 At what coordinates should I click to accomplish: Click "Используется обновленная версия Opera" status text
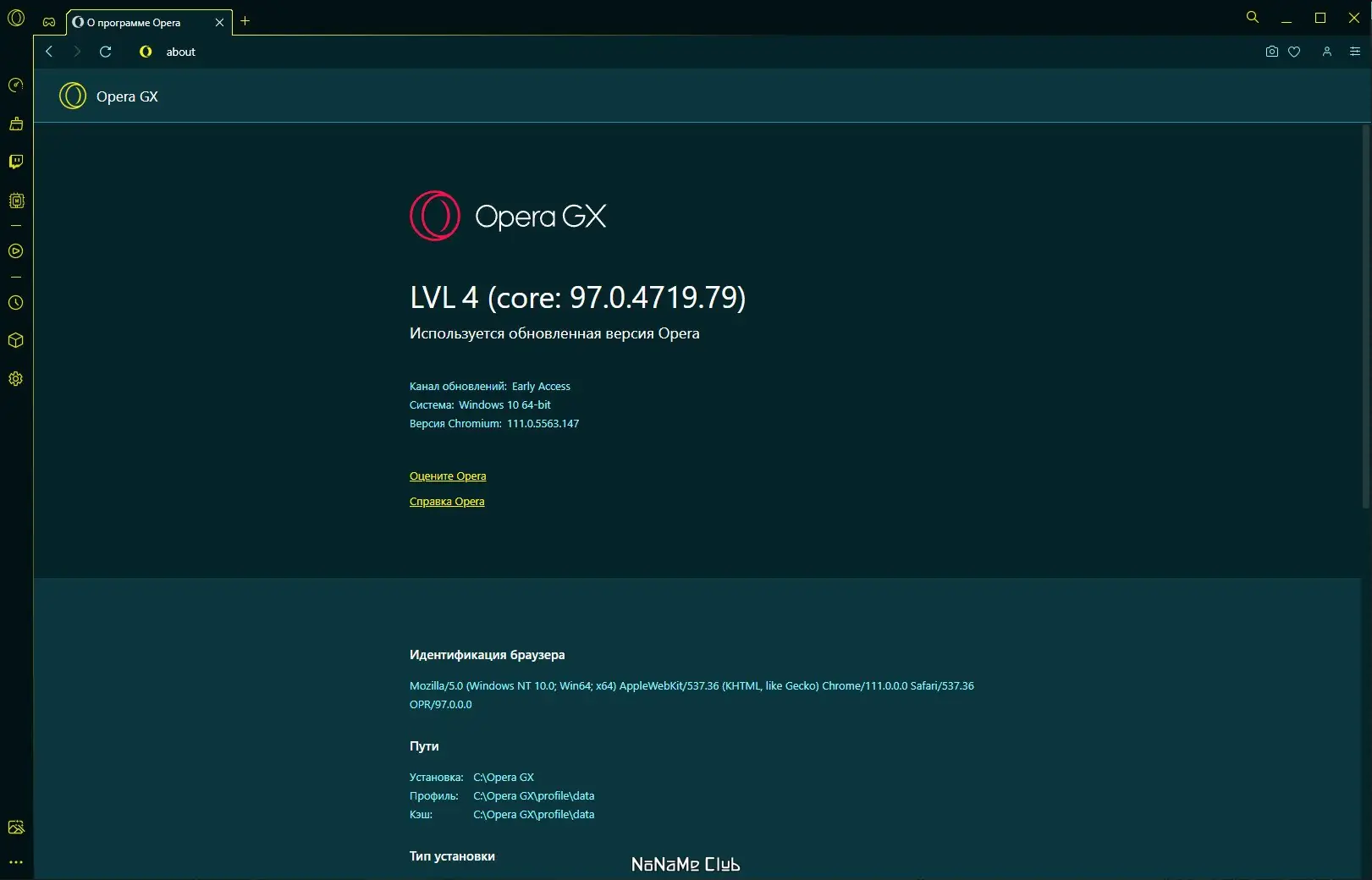[x=554, y=333]
